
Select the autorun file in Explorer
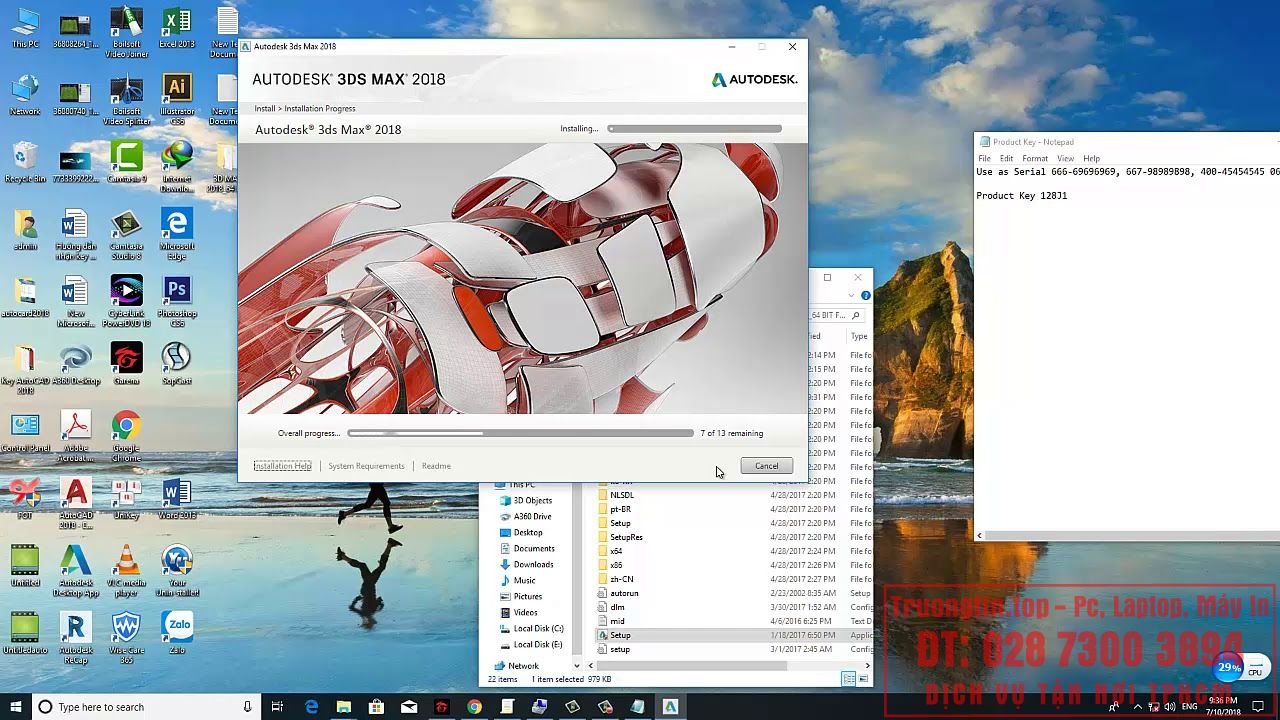point(624,593)
